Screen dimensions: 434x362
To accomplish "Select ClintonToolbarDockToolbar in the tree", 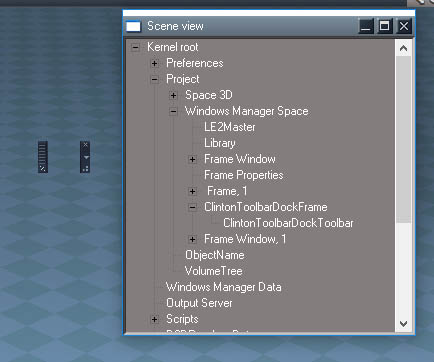I will coord(288,223).
